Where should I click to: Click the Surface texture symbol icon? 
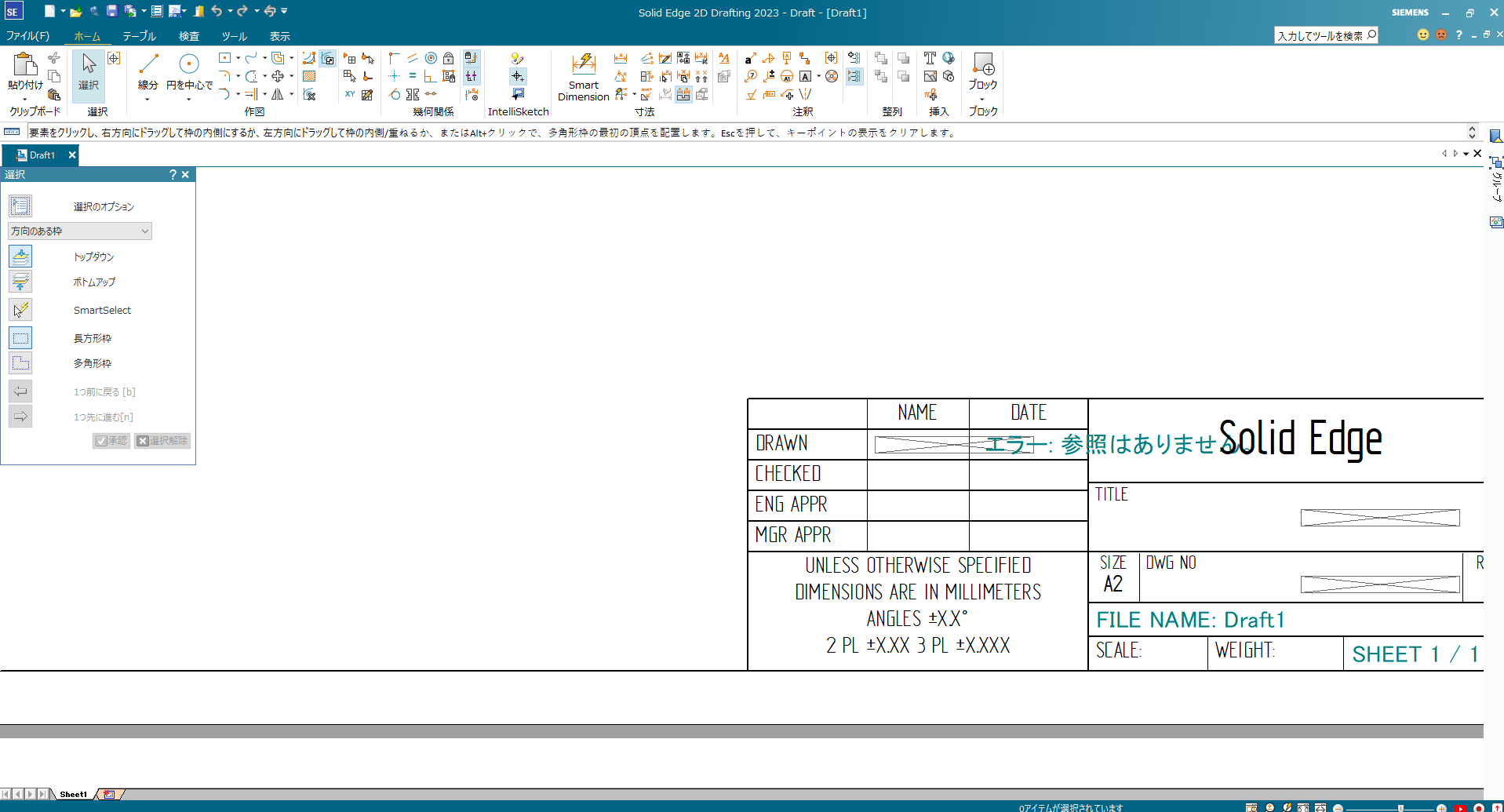pos(751,94)
